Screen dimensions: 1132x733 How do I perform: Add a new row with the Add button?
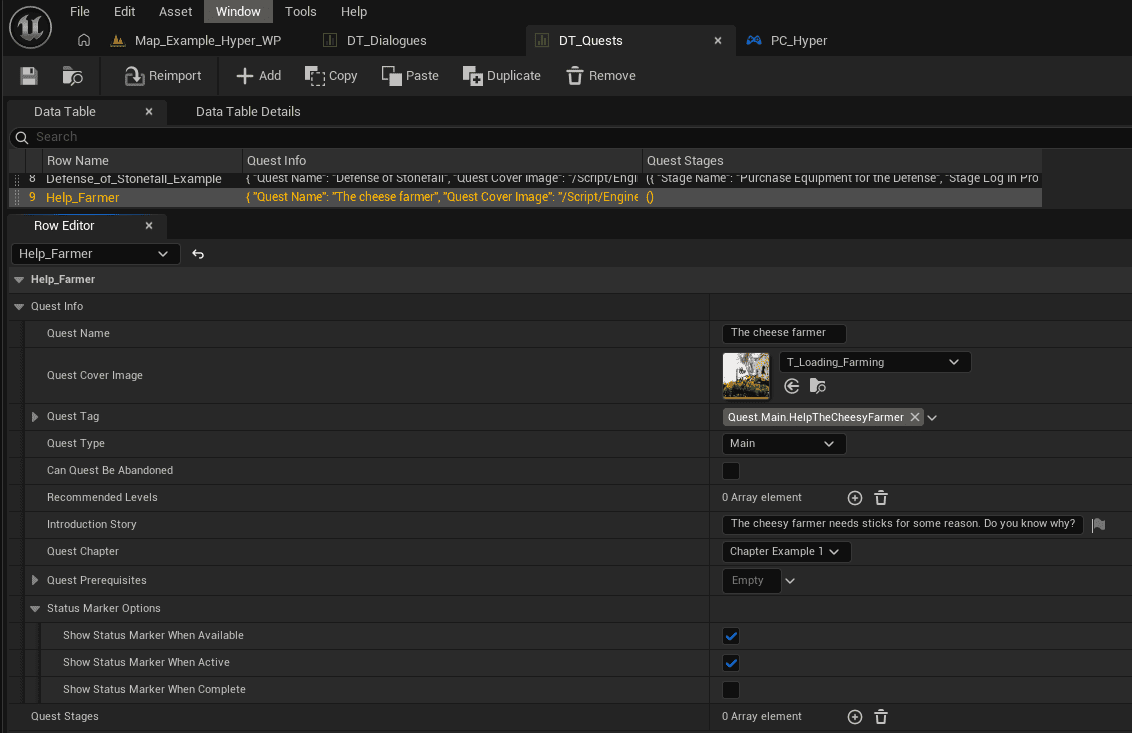[x=258, y=76]
